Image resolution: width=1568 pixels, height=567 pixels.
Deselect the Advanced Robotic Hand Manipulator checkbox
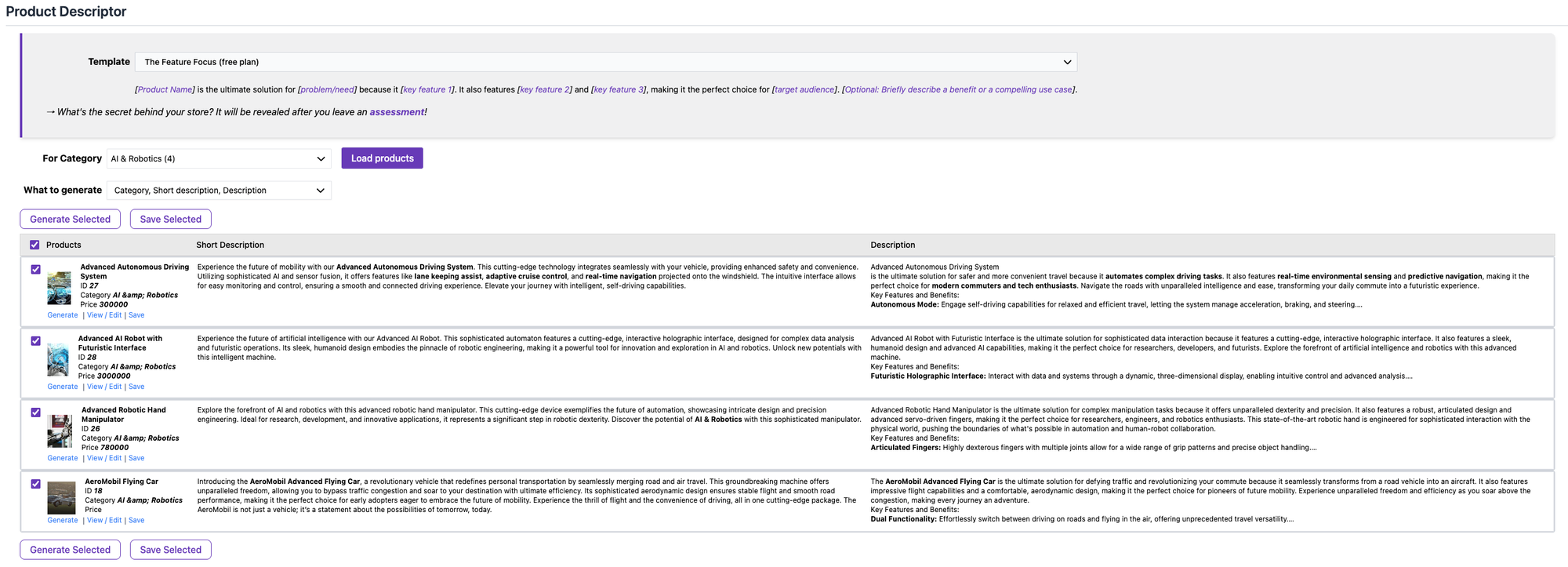36,413
